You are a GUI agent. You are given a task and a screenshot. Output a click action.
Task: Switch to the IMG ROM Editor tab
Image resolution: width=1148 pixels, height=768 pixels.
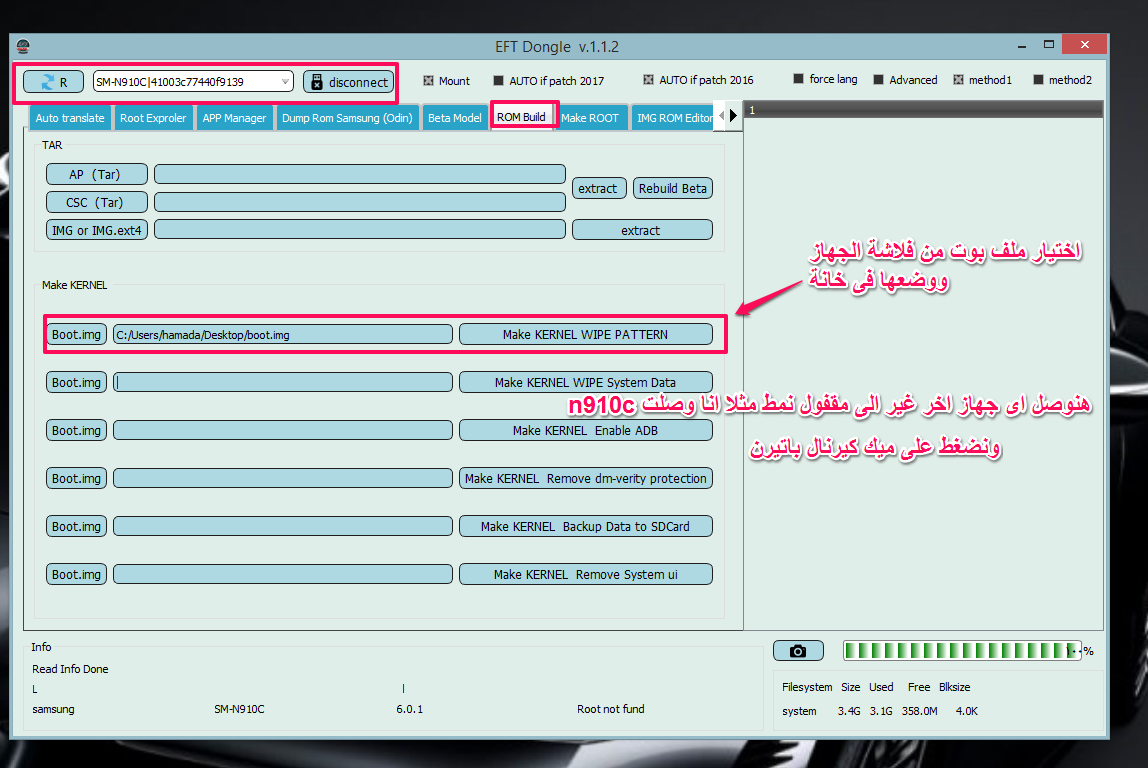(x=674, y=118)
